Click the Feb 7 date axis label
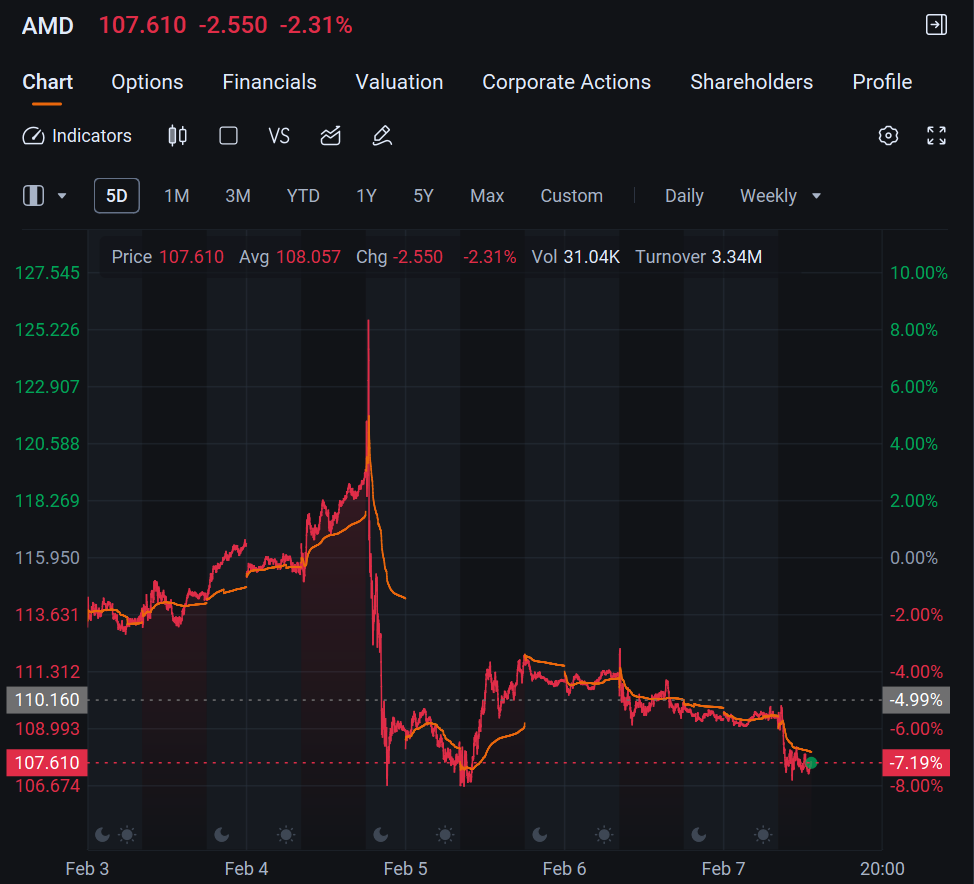The width and height of the screenshot is (974, 884). click(x=724, y=868)
